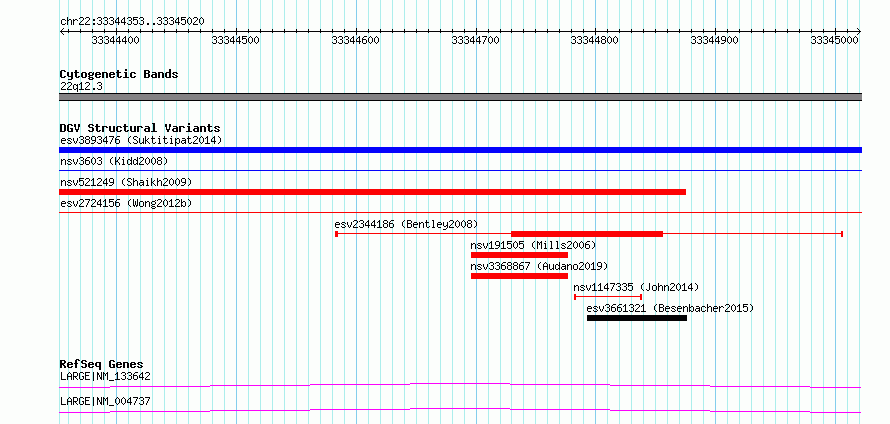Click the nsv3368867 (Audano2019) label
The height and width of the screenshot is (424, 890).
pyautogui.click(x=539, y=266)
